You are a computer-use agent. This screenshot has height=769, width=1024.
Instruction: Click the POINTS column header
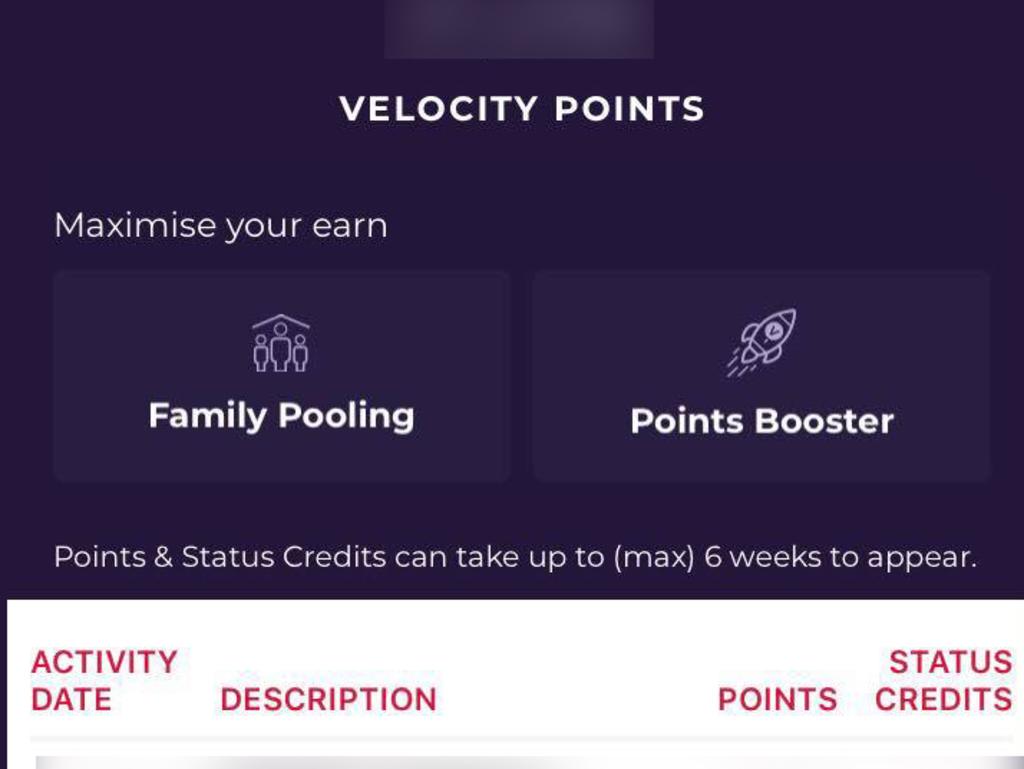click(x=777, y=699)
